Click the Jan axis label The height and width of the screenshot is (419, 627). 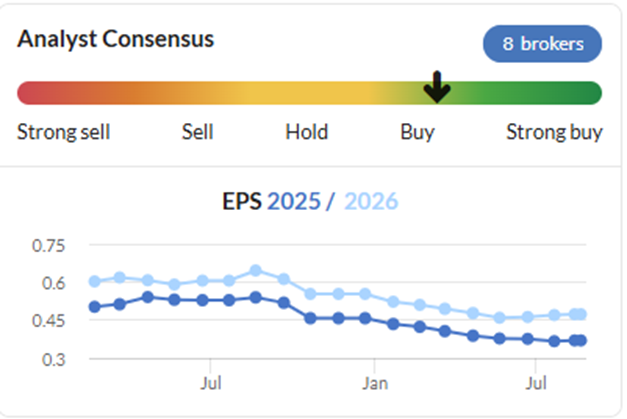tap(375, 383)
